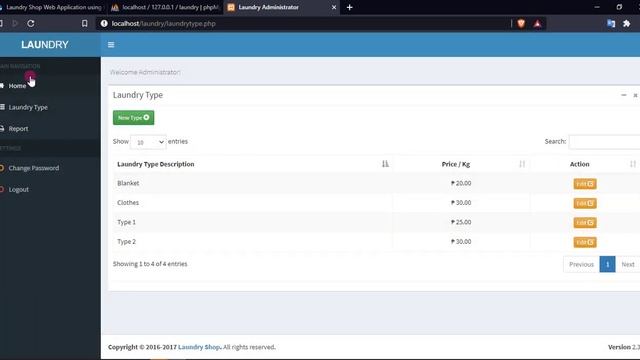This screenshot has height=360, width=640.
Task: Bookmark this page
Action: point(84,24)
